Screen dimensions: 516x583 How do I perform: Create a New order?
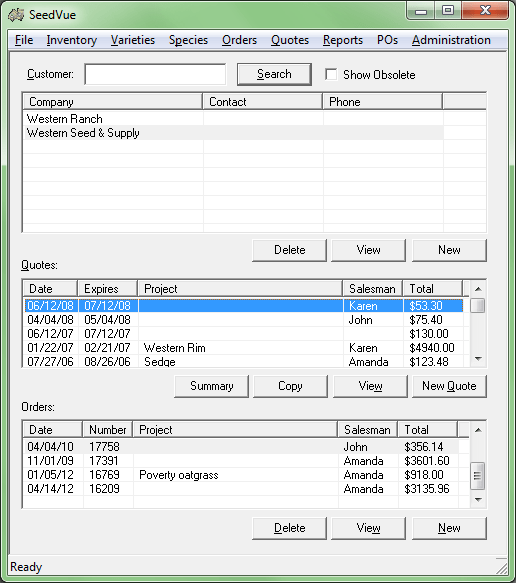[449, 528]
